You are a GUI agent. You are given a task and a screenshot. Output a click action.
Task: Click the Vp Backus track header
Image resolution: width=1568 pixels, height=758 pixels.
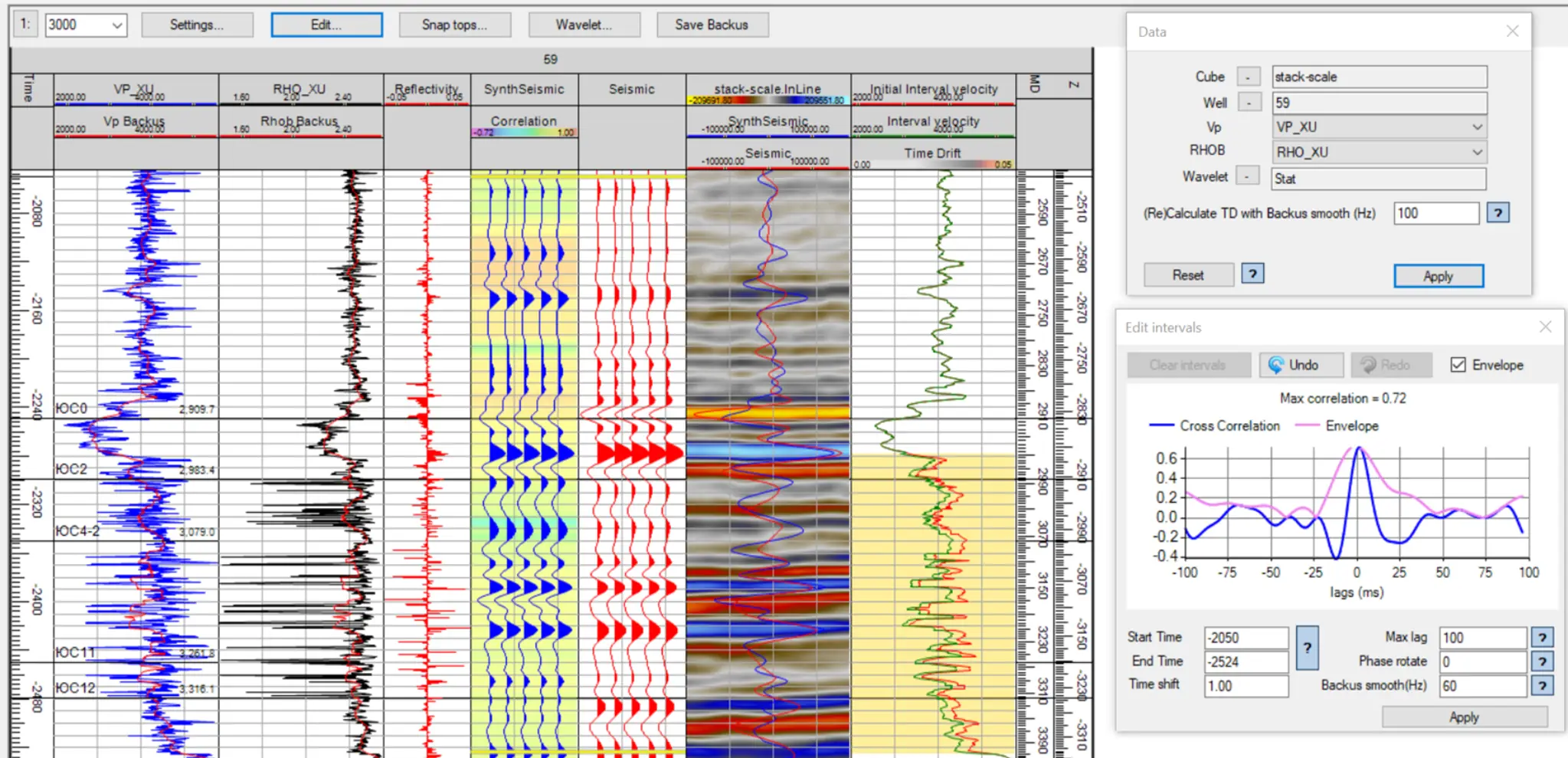pos(136,122)
